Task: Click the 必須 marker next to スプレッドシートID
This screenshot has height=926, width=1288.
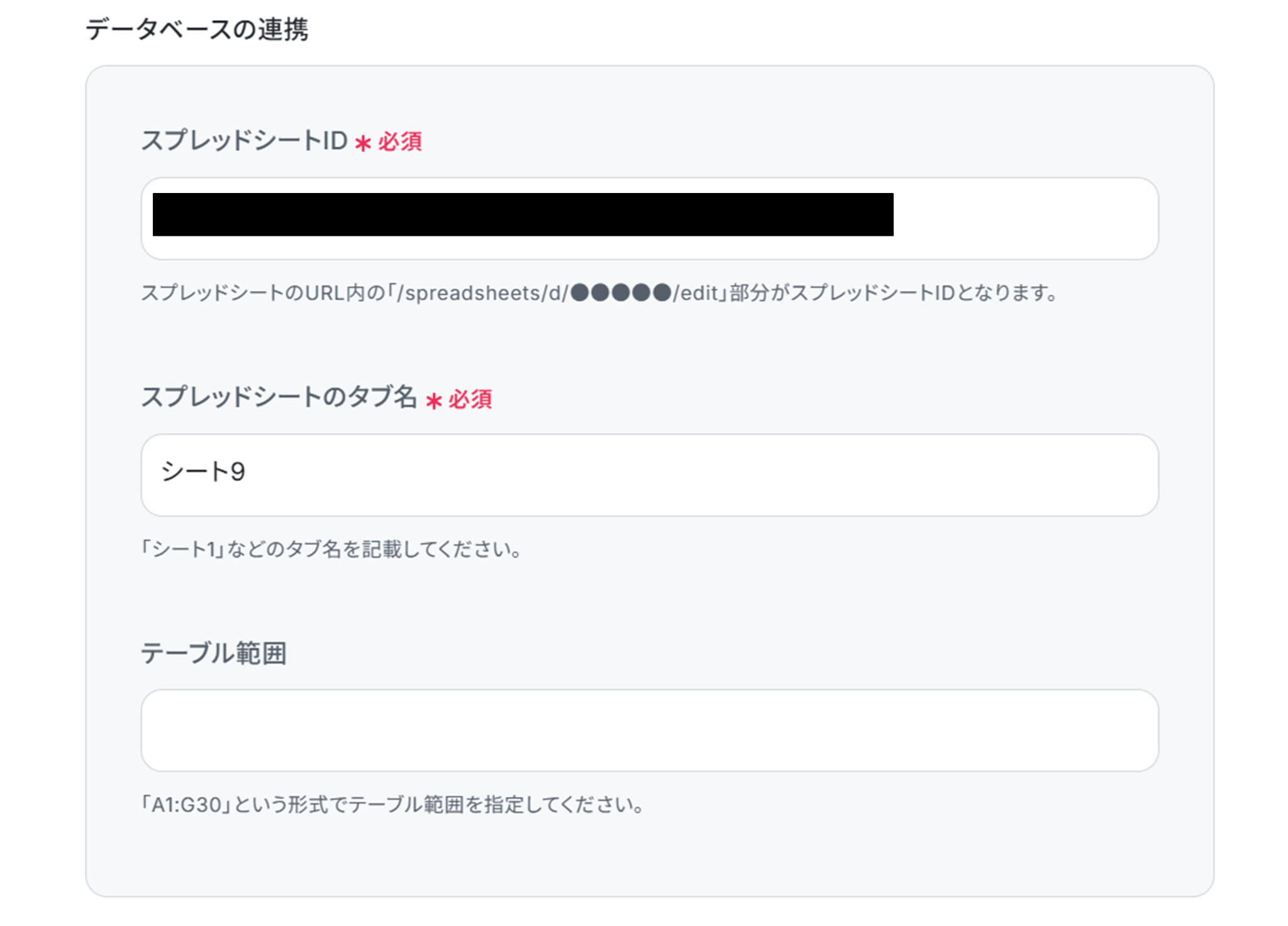Action: tap(400, 142)
